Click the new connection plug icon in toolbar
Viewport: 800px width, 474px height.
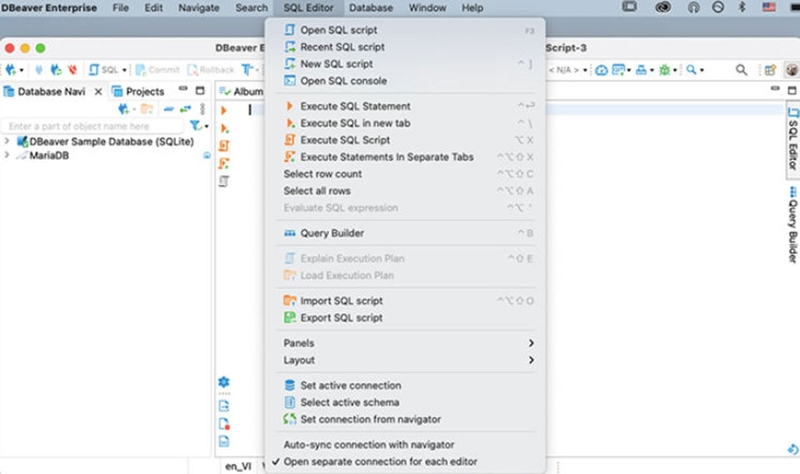click(11, 69)
